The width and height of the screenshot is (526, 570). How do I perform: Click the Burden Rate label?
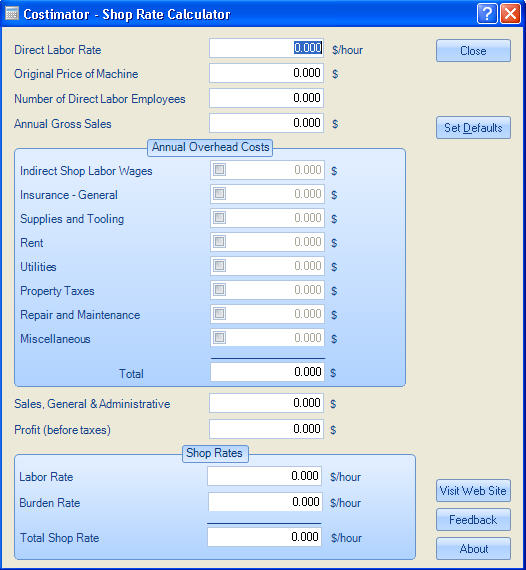[x=49, y=503]
